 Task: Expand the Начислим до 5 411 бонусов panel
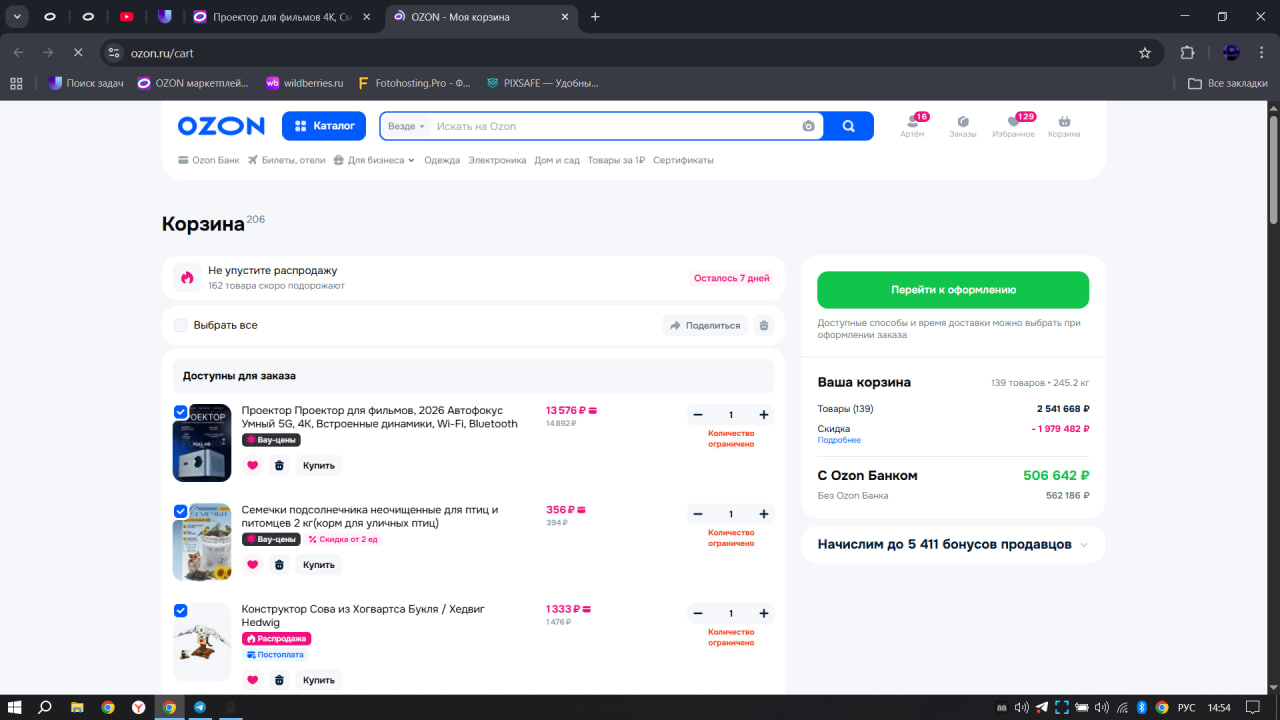click(953, 545)
